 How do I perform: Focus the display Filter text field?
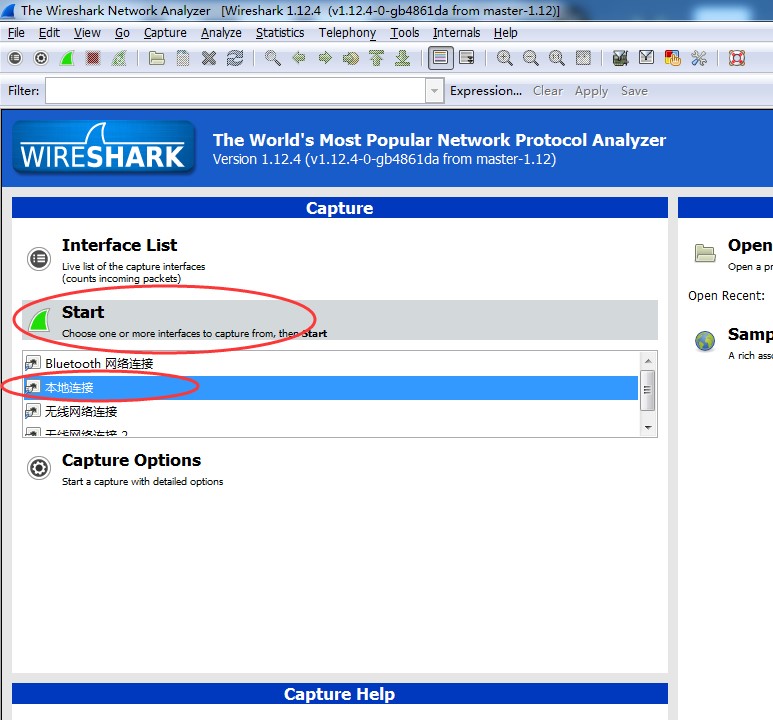[x=236, y=91]
